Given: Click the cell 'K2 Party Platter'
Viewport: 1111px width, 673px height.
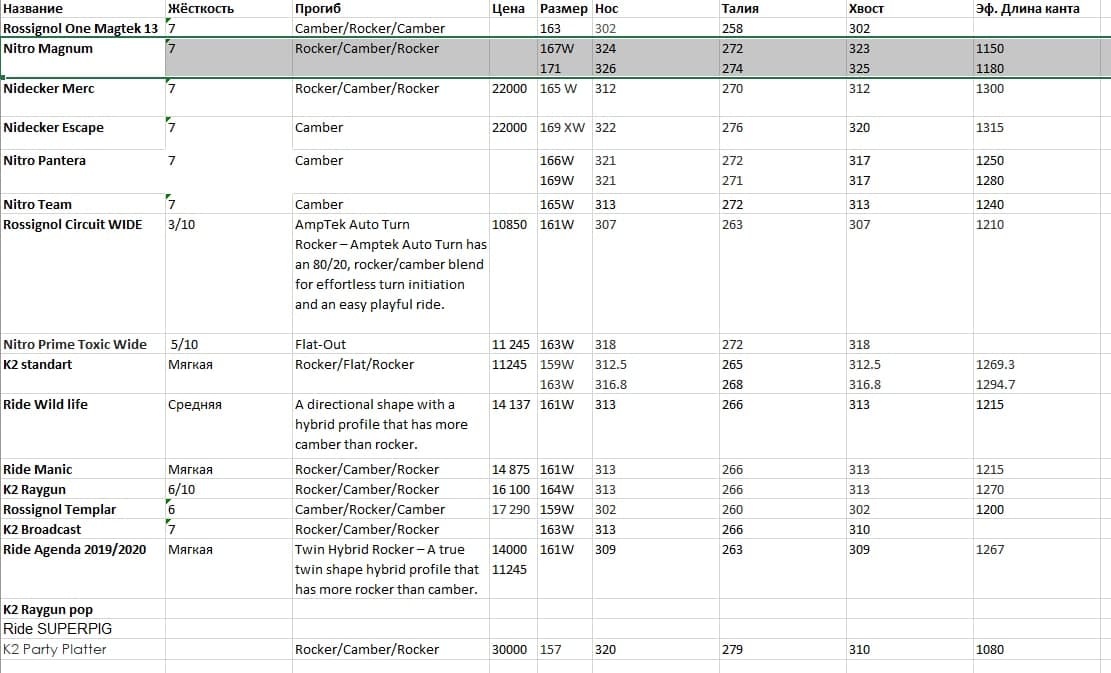Looking at the screenshot, I should (83, 649).
